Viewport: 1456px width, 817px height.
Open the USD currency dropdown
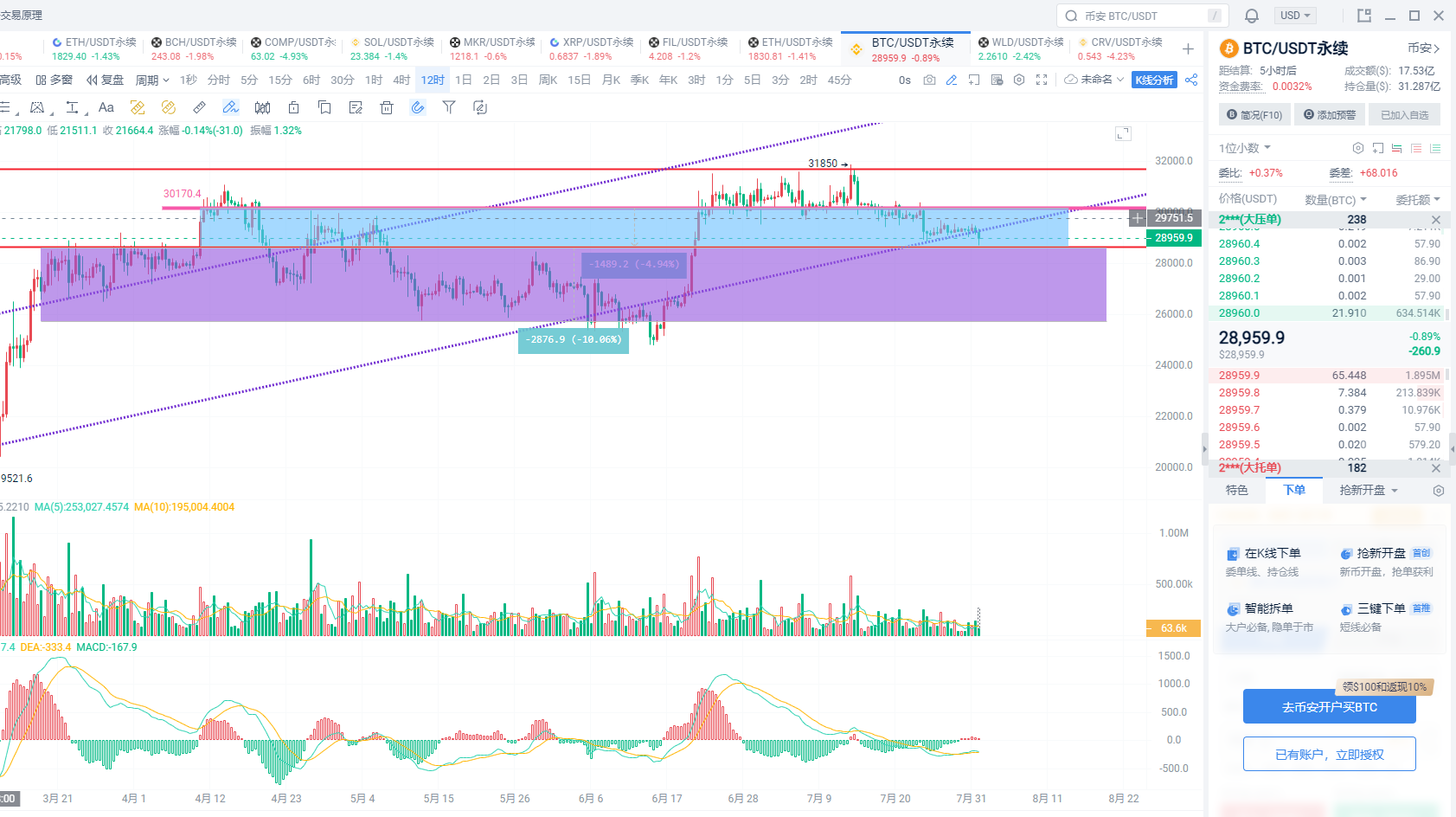pos(1294,16)
